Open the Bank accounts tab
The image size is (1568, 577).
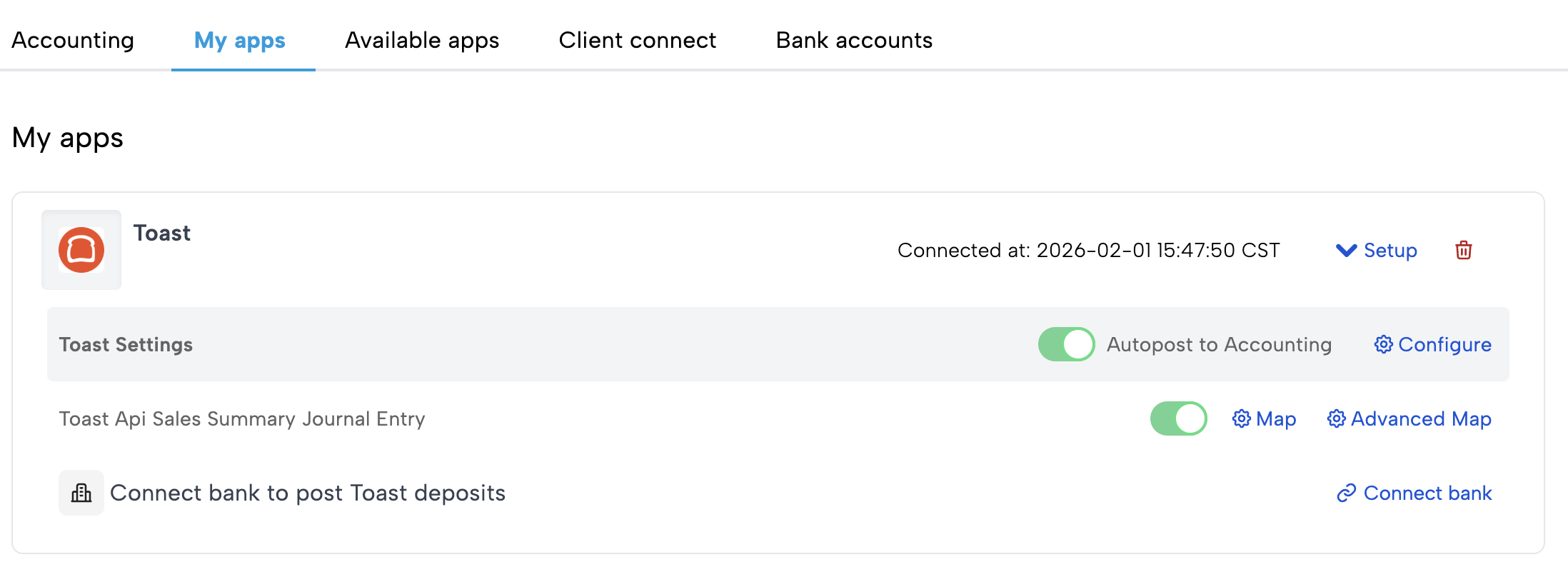pyautogui.click(x=854, y=40)
